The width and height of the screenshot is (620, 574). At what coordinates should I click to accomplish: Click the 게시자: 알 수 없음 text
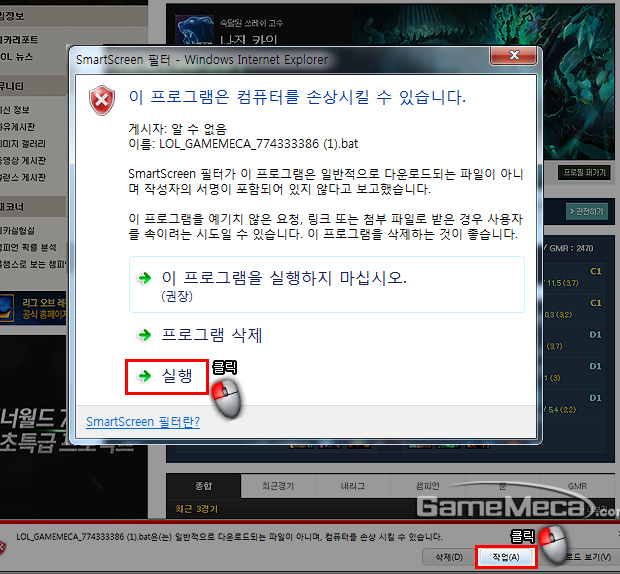coord(177,129)
